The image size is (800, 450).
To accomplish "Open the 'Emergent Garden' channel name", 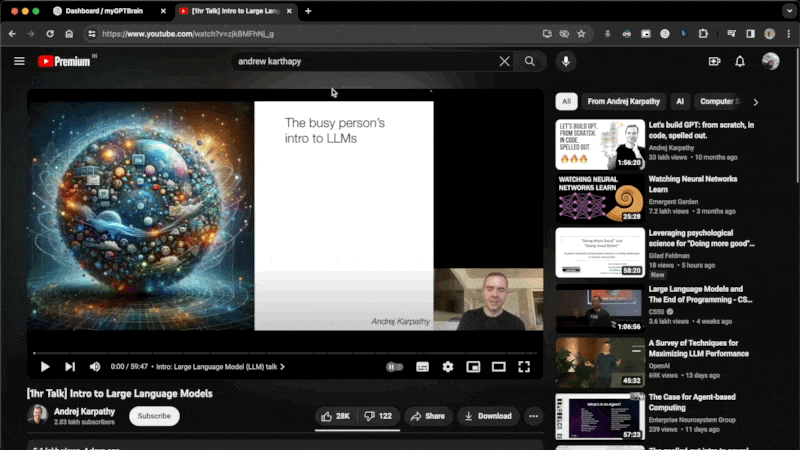I will click(x=673, y=202).
